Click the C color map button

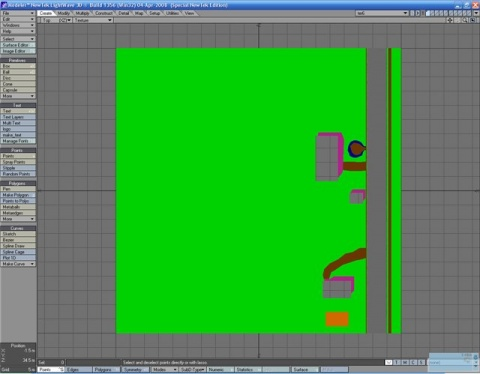click(x=414, y=362)
